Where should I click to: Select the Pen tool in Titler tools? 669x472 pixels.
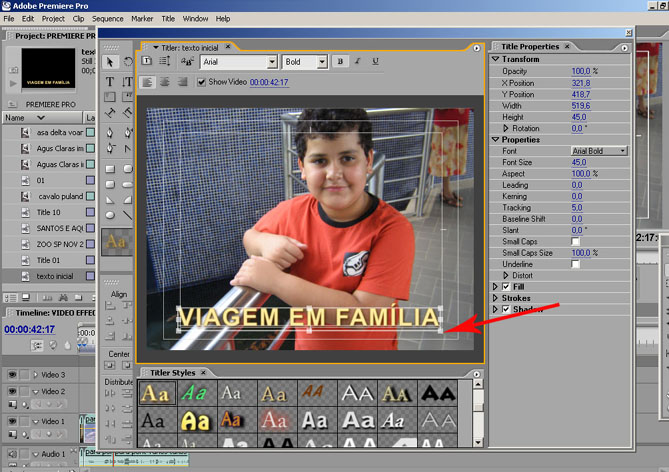click(110, 132)
